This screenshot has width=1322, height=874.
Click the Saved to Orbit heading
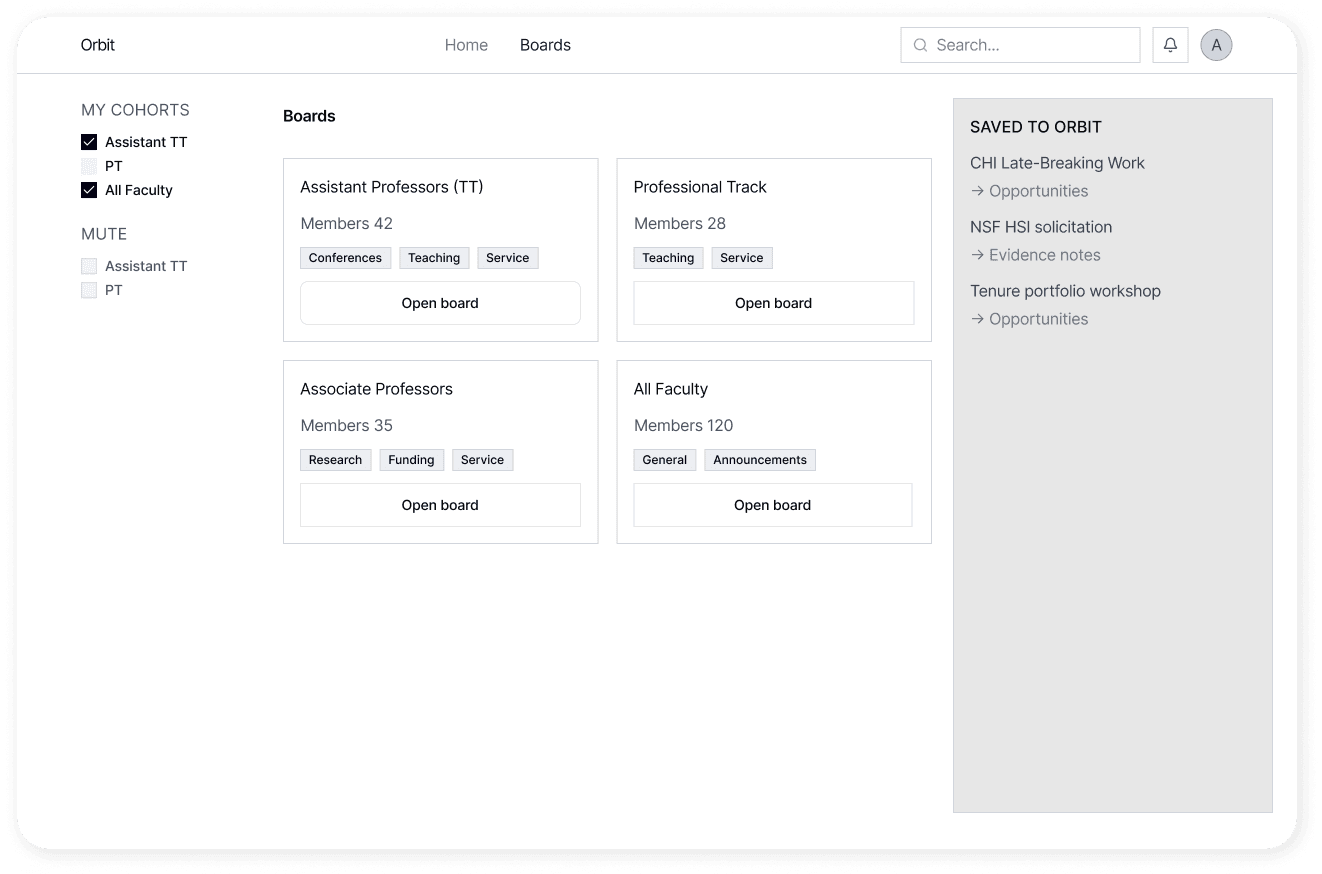click(x=1036, y=127)
